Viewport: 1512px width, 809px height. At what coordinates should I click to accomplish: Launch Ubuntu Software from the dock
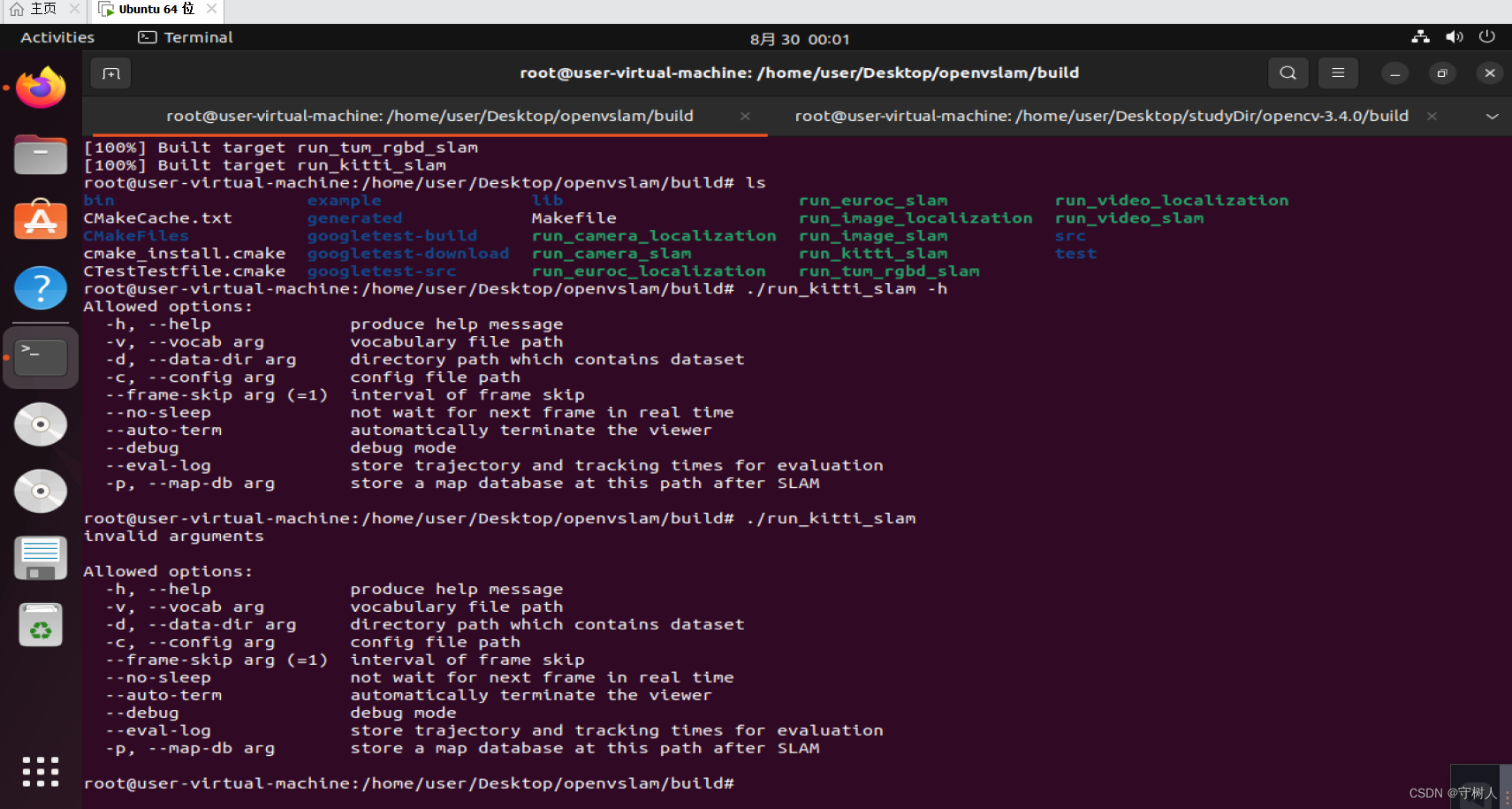[x=41, y=219]
